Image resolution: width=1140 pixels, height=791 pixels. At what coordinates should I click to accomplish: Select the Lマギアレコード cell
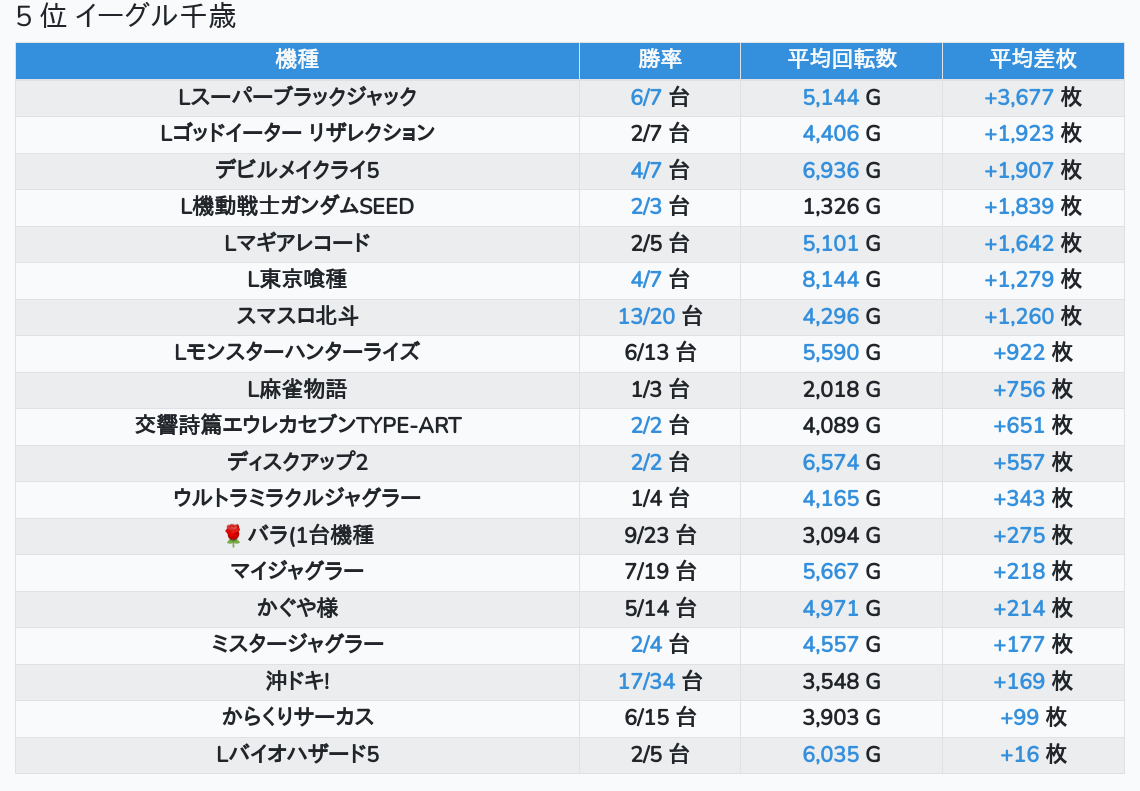297,243
